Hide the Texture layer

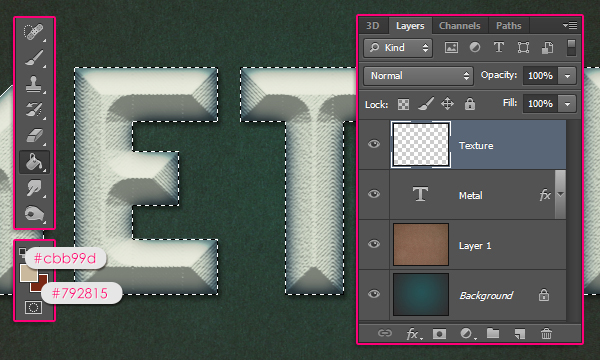pos(374,144)
